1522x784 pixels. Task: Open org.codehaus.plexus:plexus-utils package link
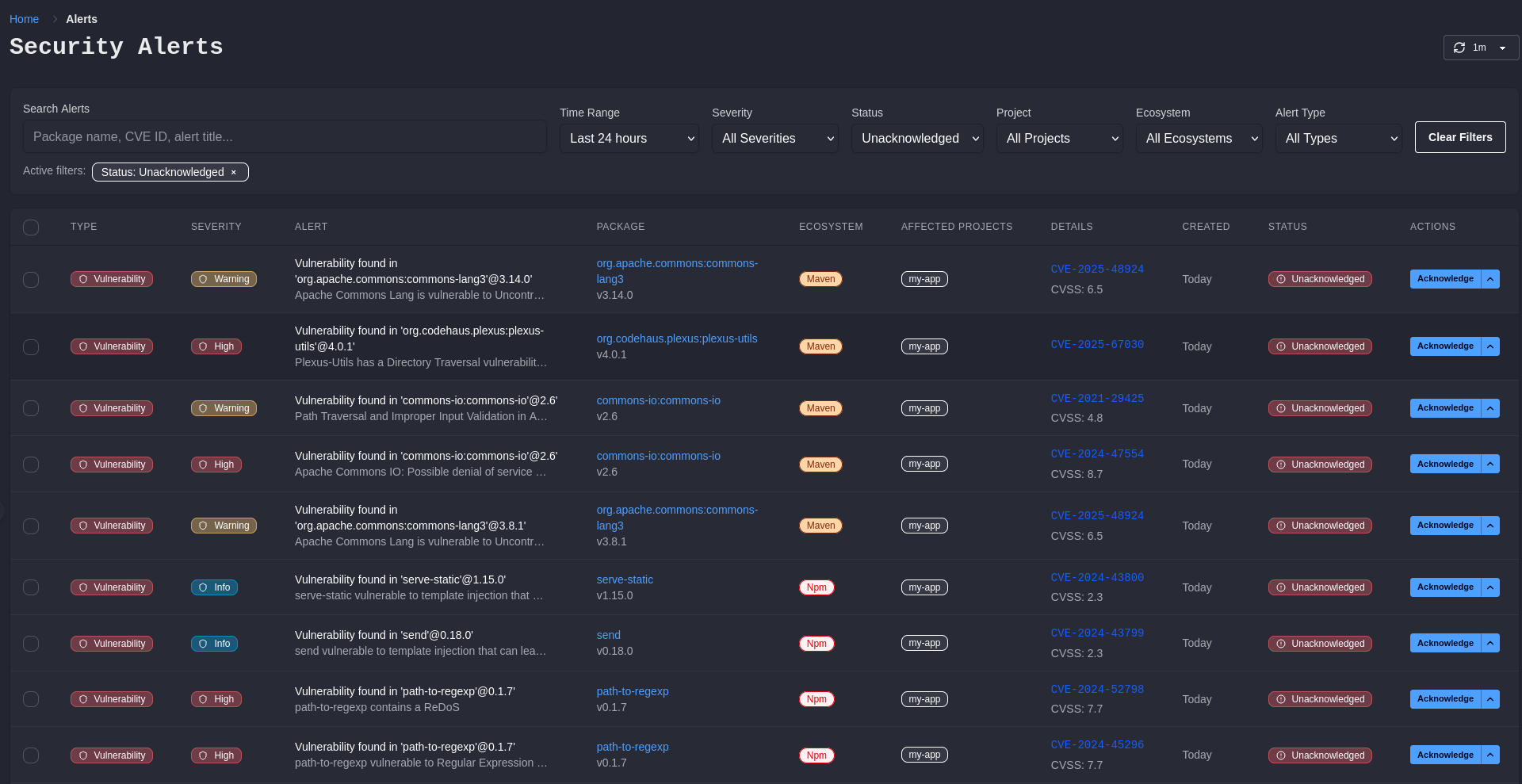coord(677,338)
